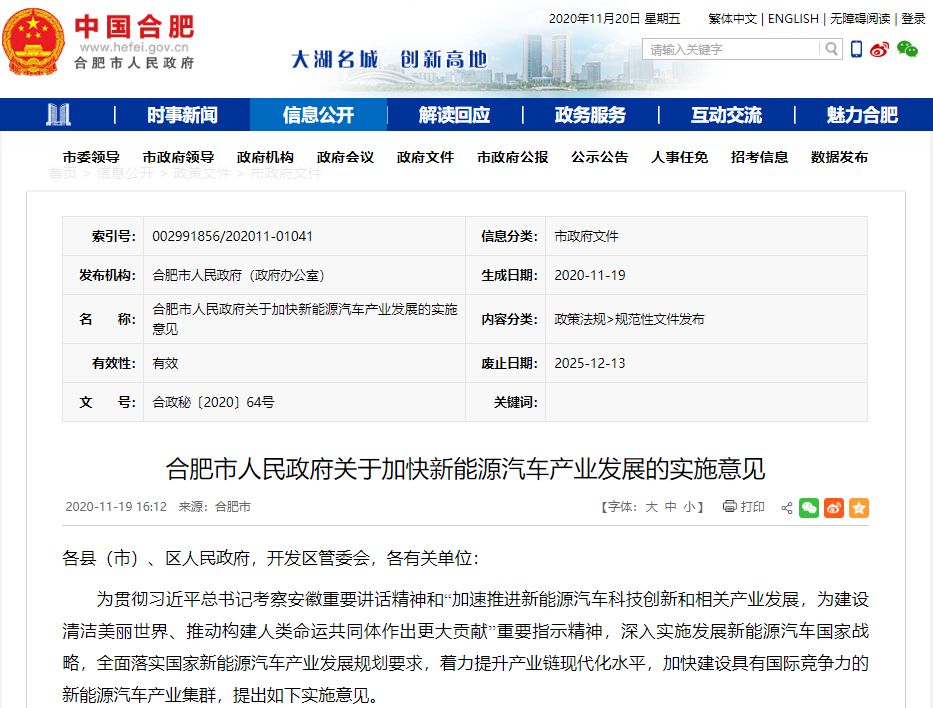Set font size to 大
This screenshot has width=933, height=708.
pos(652,507)
